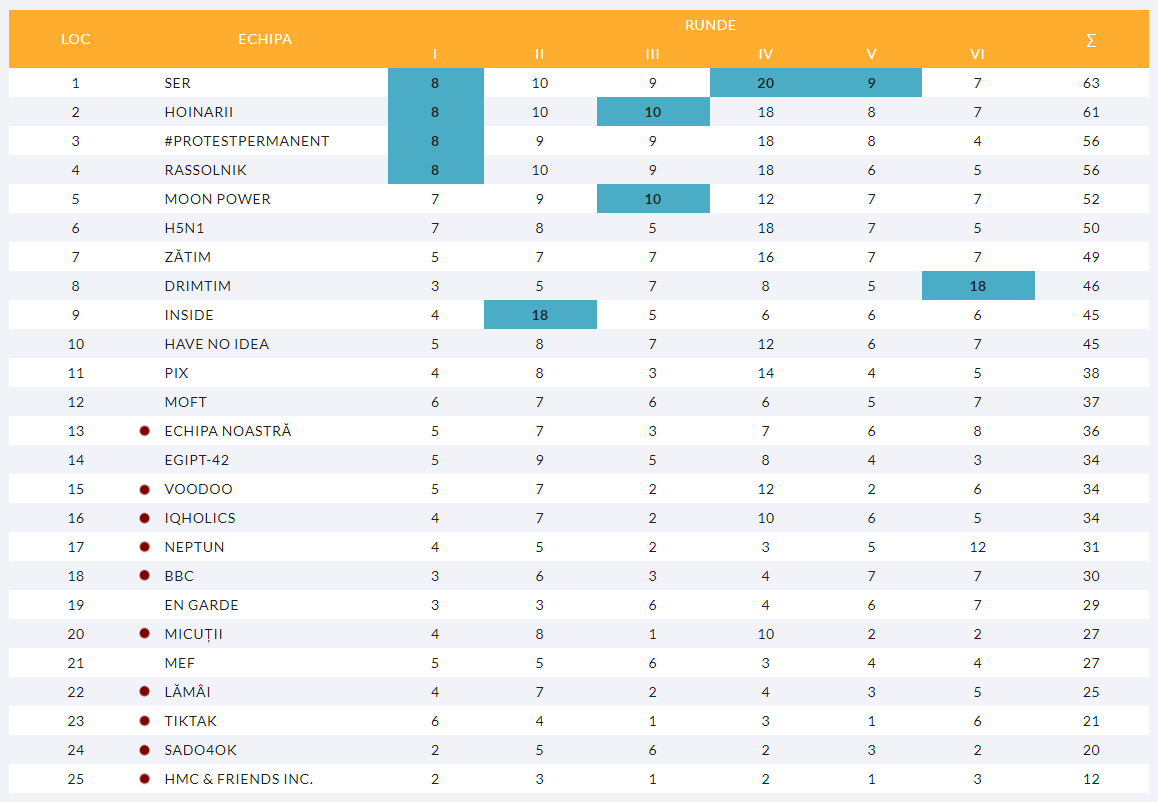1158x802 pixels.
Task: Click DRIMTIM's highlighted round VI score 18
Action: [978, 286]
